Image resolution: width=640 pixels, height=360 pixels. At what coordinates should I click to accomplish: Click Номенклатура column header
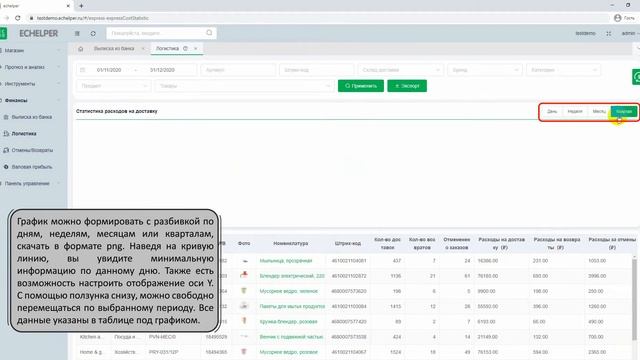(291, 243)
